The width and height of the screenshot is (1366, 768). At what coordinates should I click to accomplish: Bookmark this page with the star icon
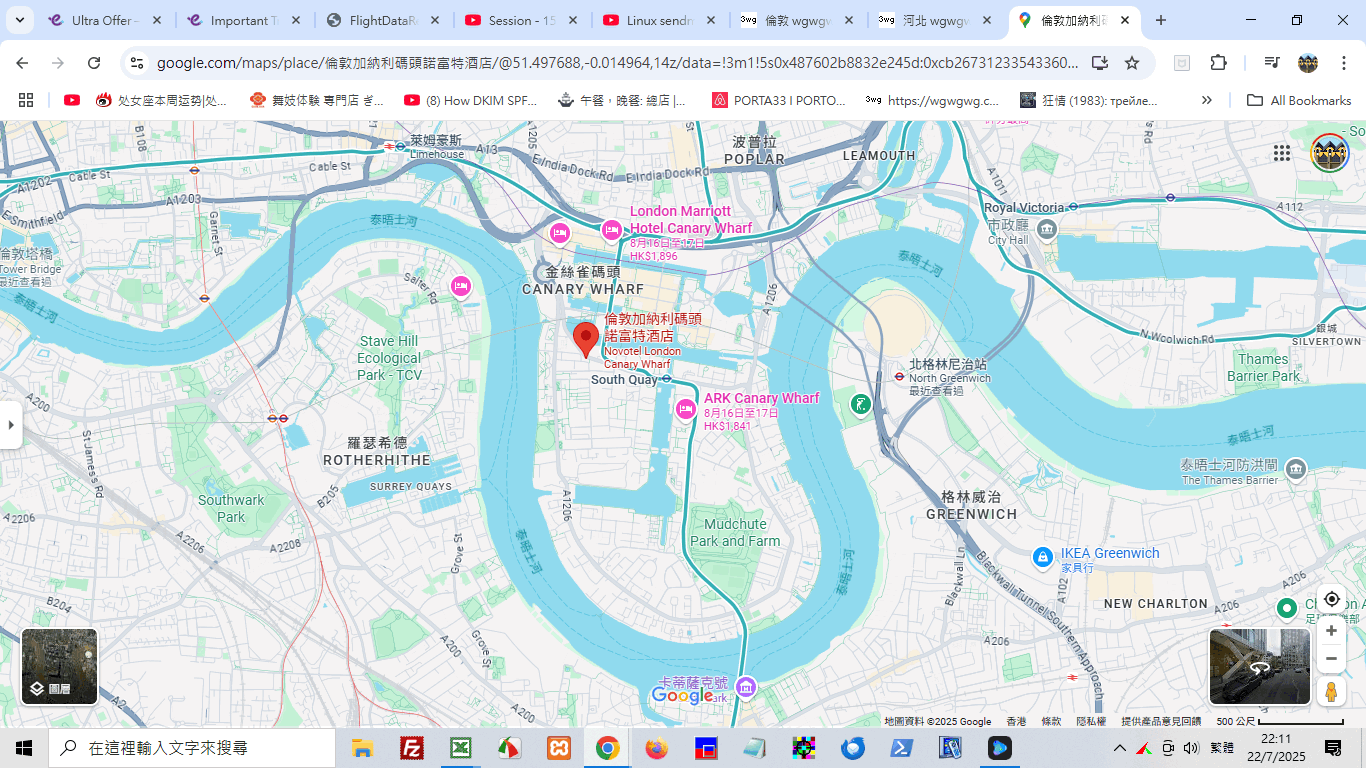click(x=1132, y=63)
